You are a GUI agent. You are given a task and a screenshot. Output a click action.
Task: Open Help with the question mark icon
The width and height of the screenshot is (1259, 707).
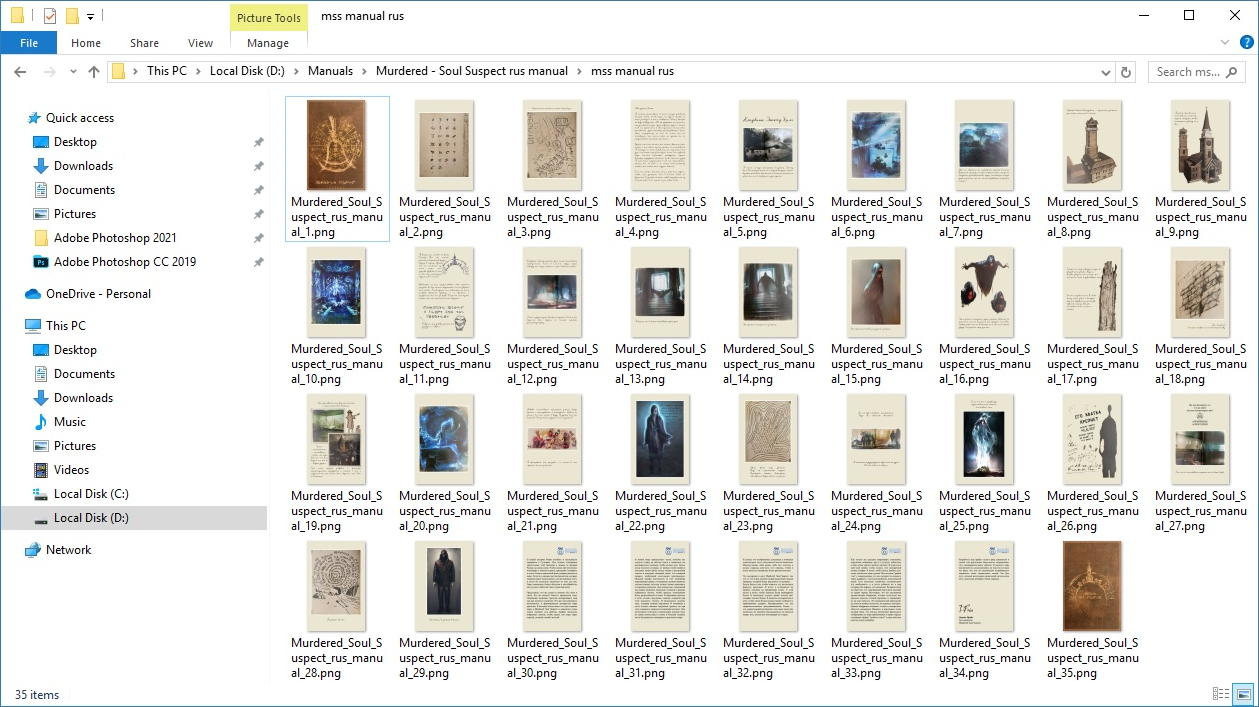pos(1245,43)
